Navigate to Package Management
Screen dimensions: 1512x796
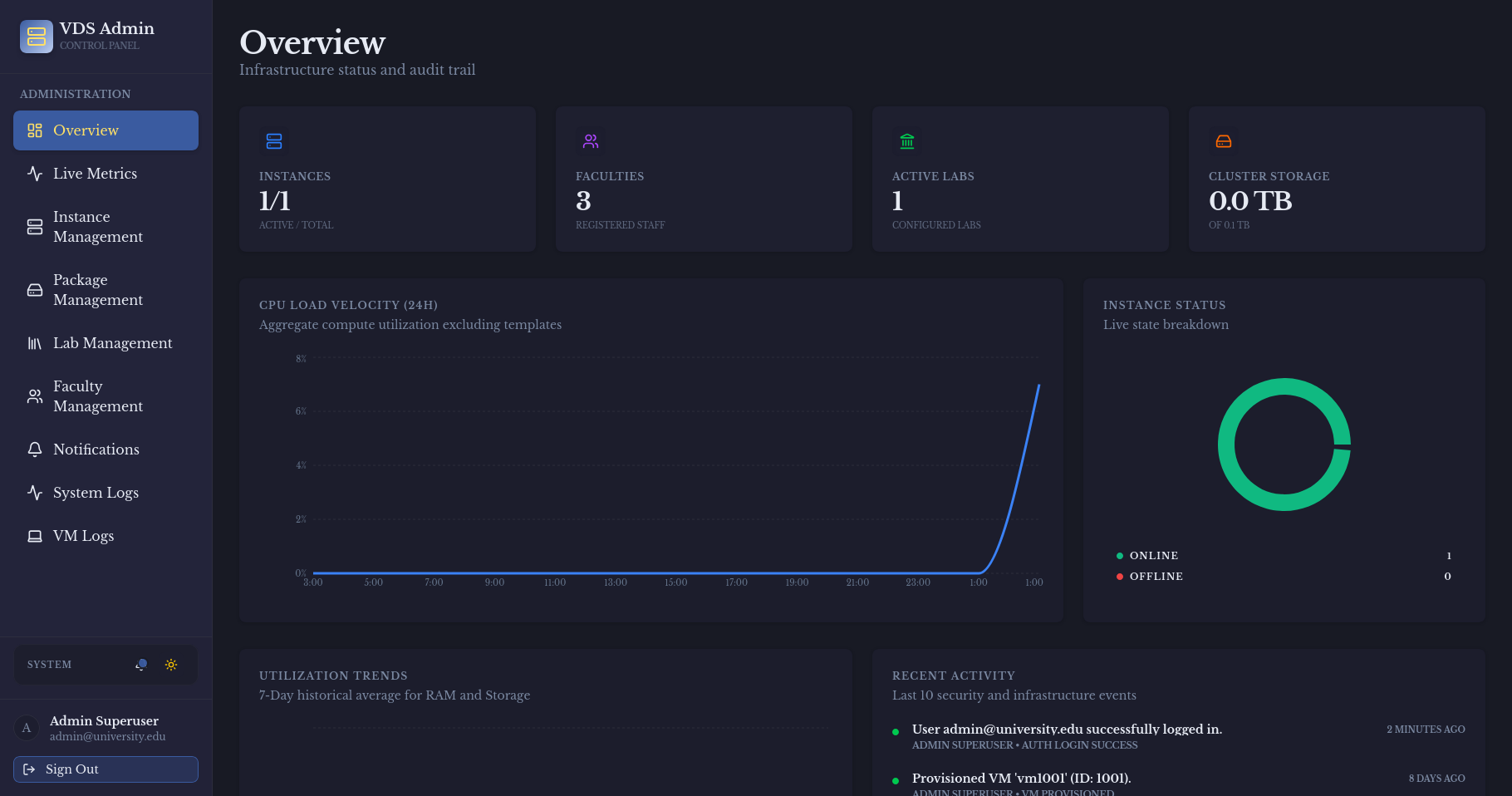106,290
